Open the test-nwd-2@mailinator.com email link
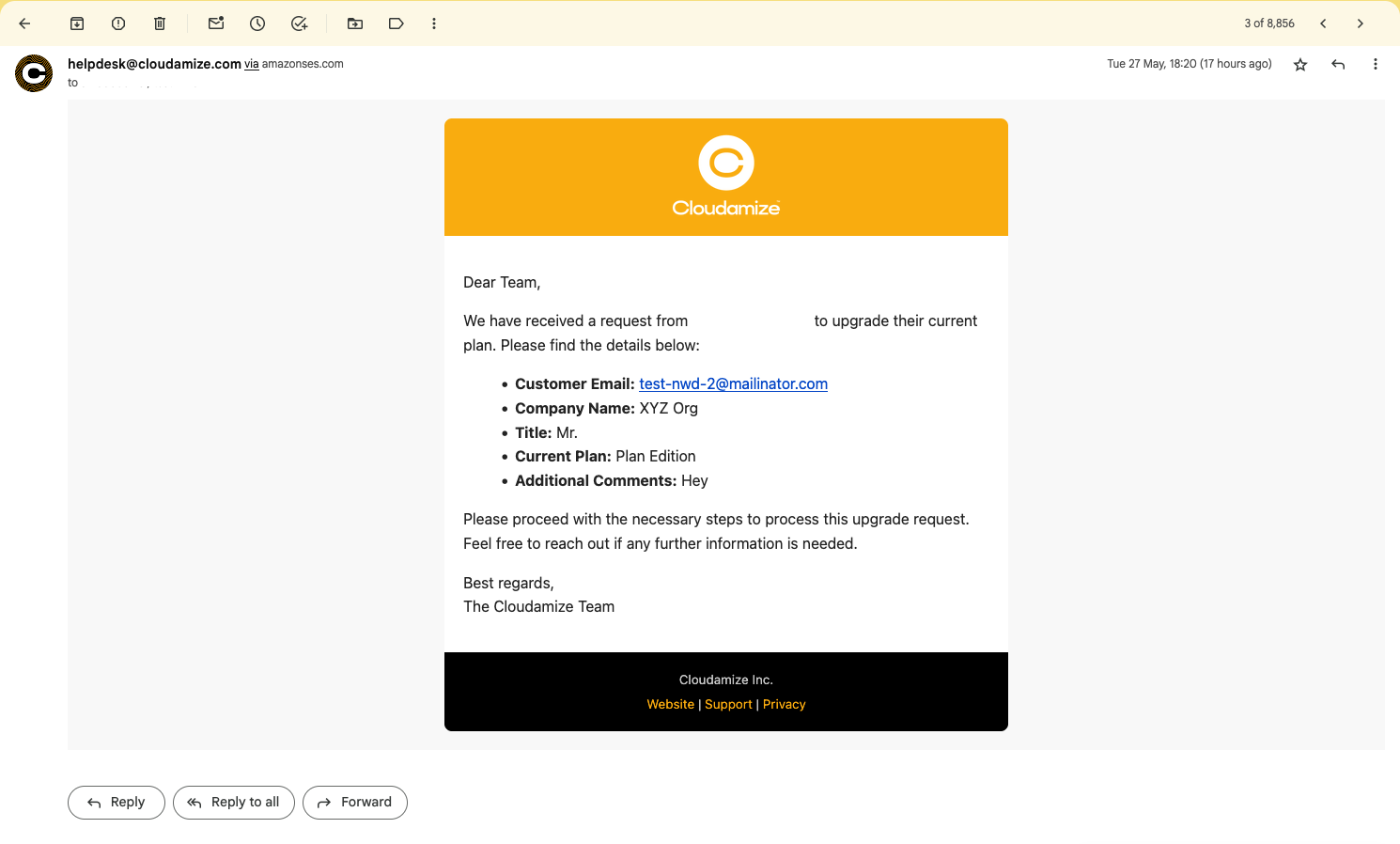1400x844 pixels. pos(733,383)
